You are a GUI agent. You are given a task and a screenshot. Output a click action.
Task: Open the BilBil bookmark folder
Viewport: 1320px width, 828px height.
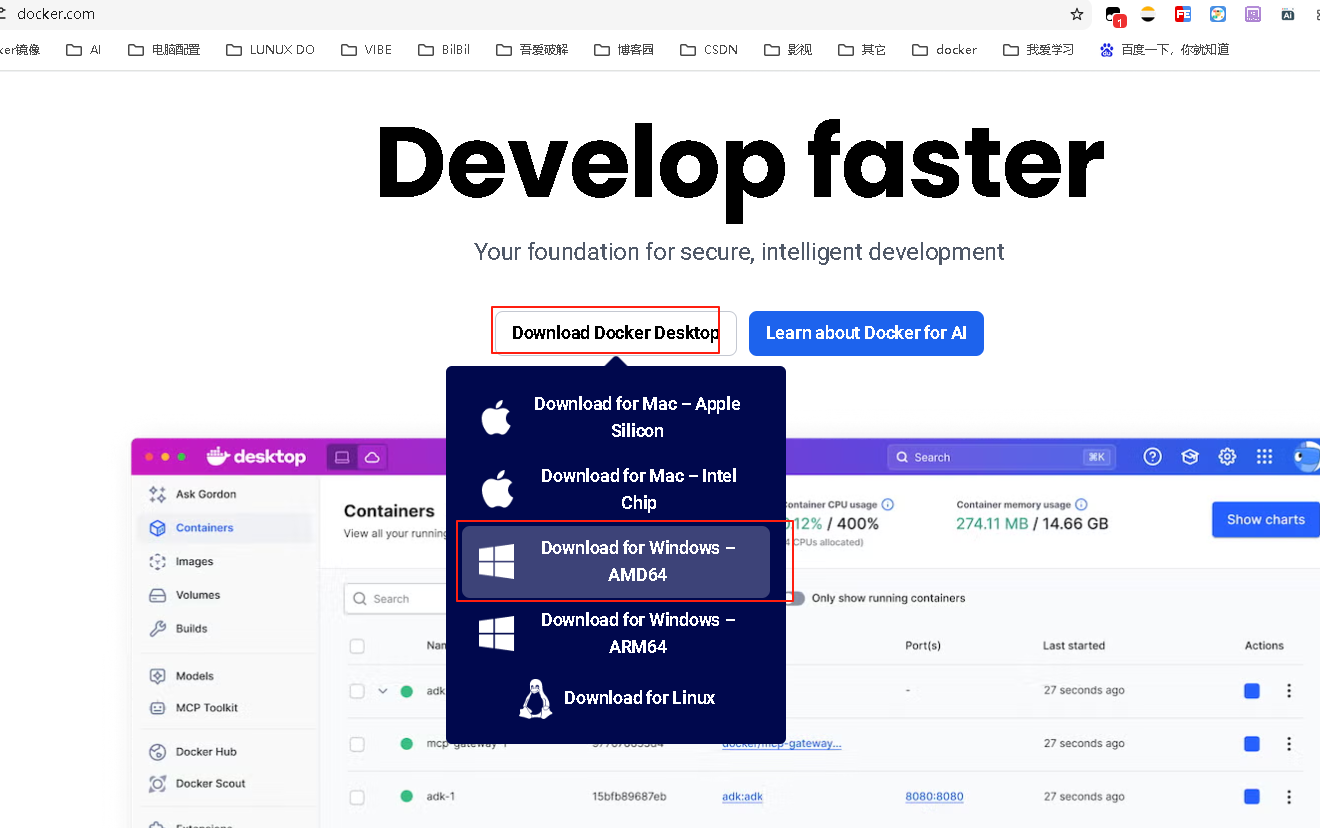(x=444, y=49)
